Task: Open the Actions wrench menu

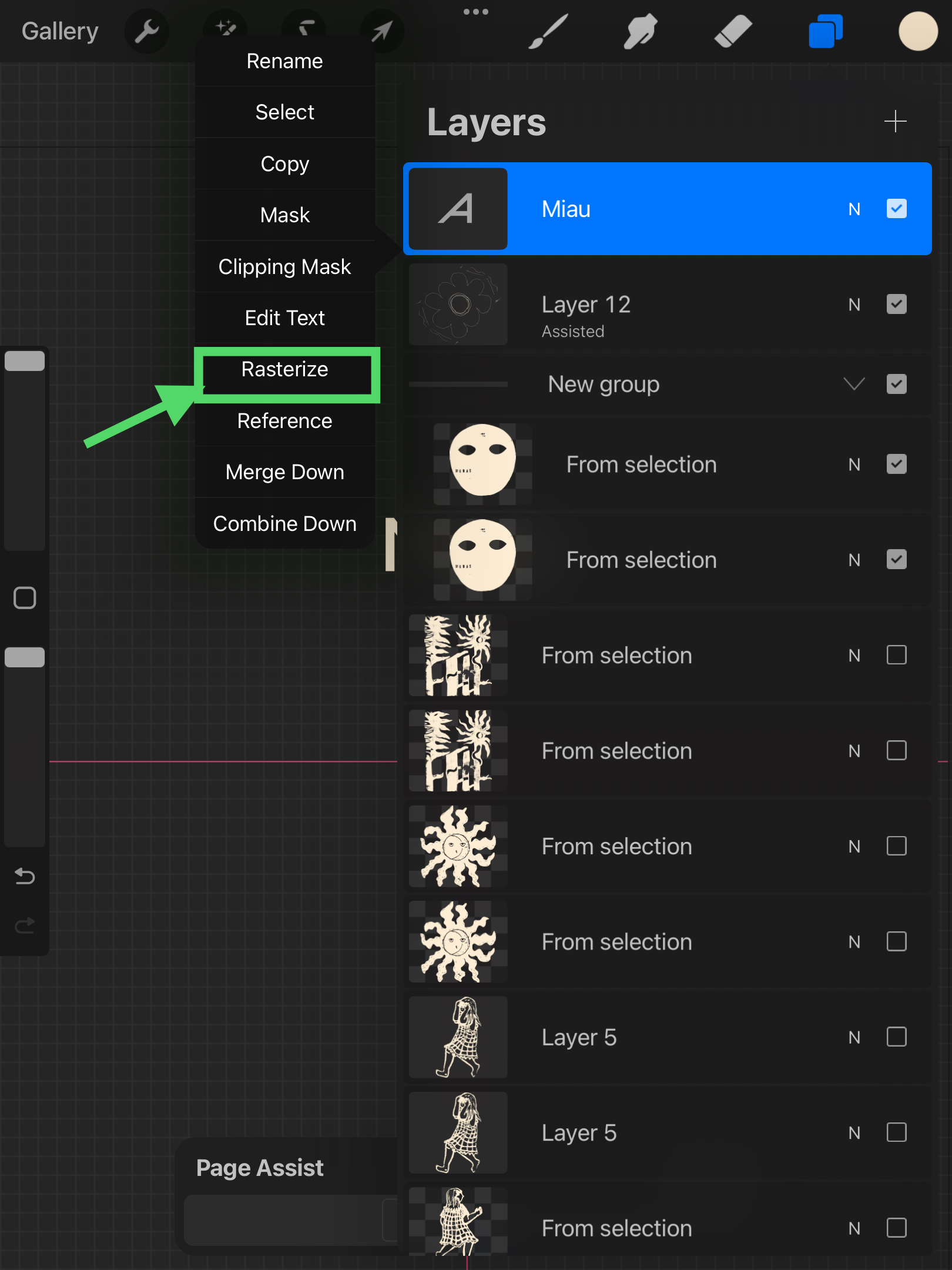Action: [x=146, y=31]
